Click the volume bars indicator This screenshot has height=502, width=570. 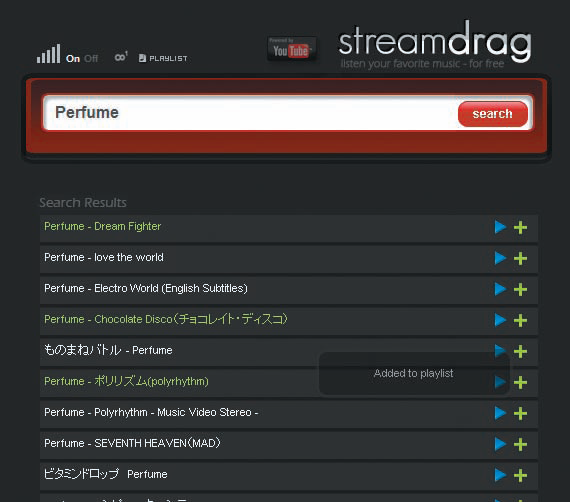48,54
